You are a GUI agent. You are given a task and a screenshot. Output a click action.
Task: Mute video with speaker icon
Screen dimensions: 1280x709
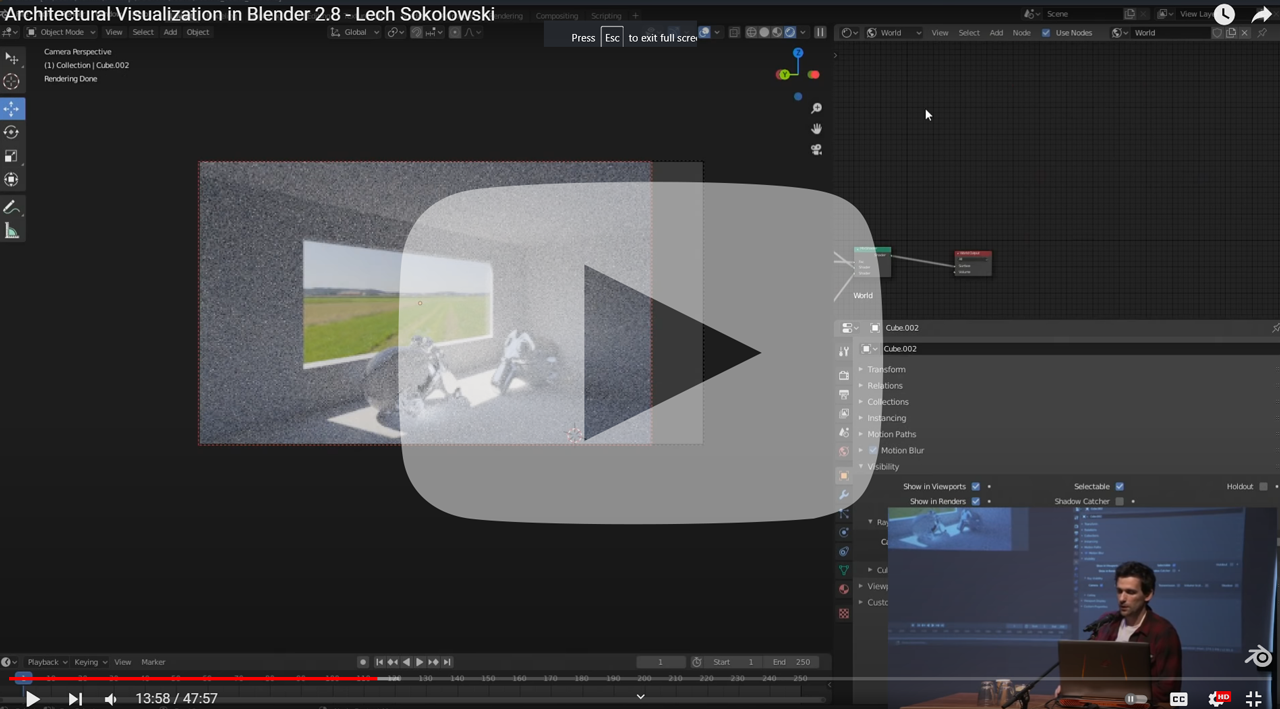pos(111,699)
